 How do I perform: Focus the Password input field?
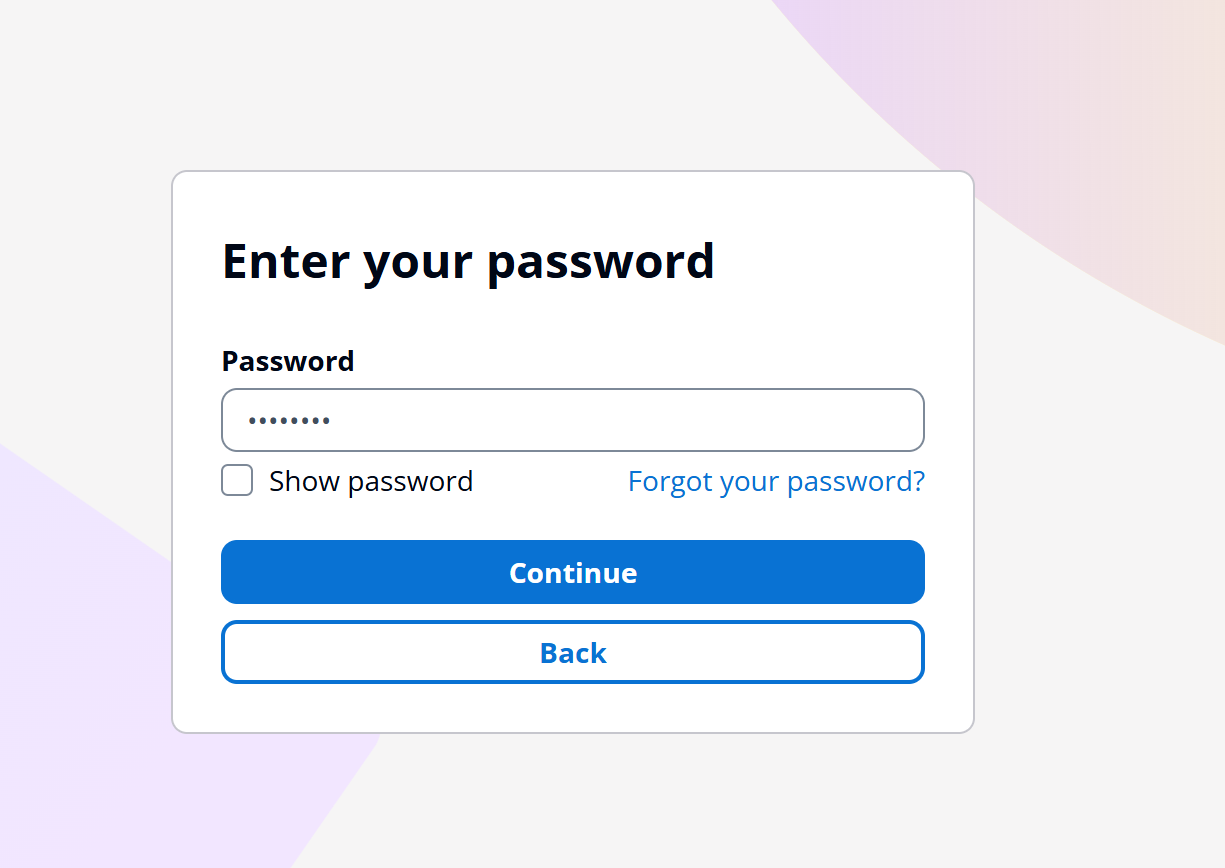[573, 420]
